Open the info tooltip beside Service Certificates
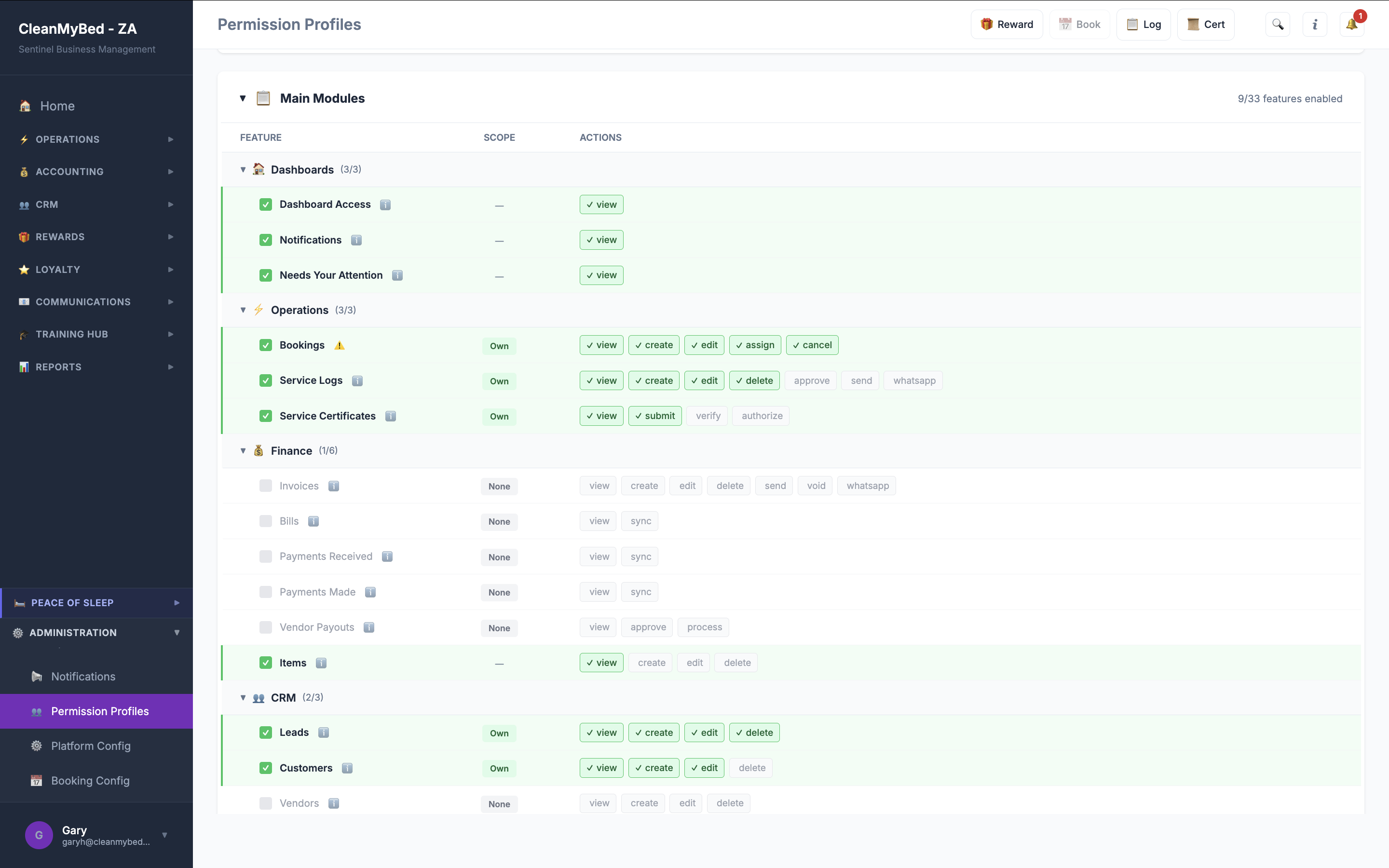The image size is (1389, 868). 391,416
